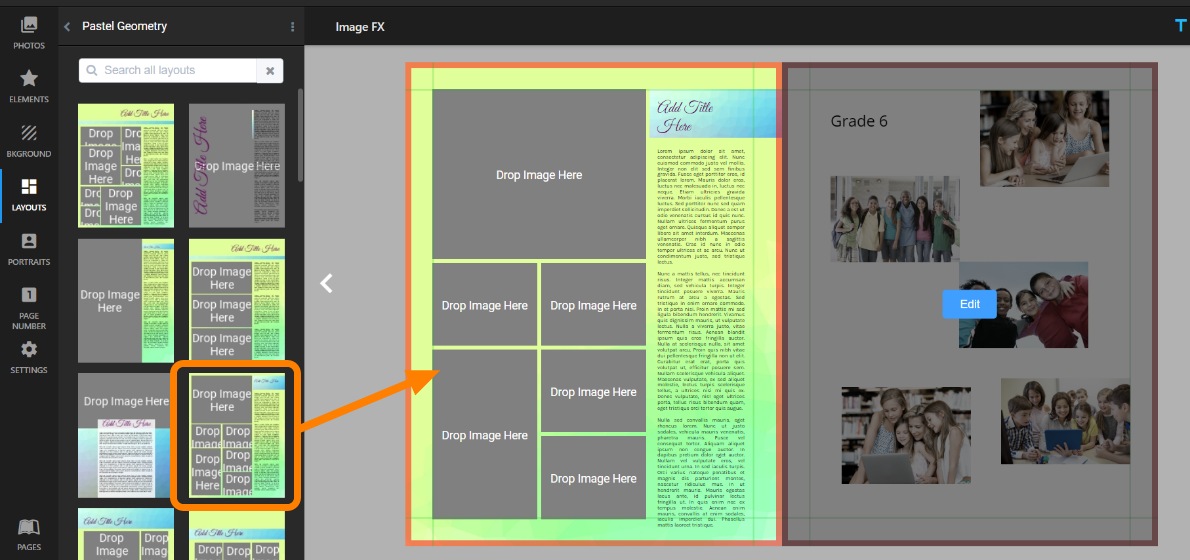The image size is (1190, 560).
Task: Choose the first layout with many image boxes
Action: 126,165
